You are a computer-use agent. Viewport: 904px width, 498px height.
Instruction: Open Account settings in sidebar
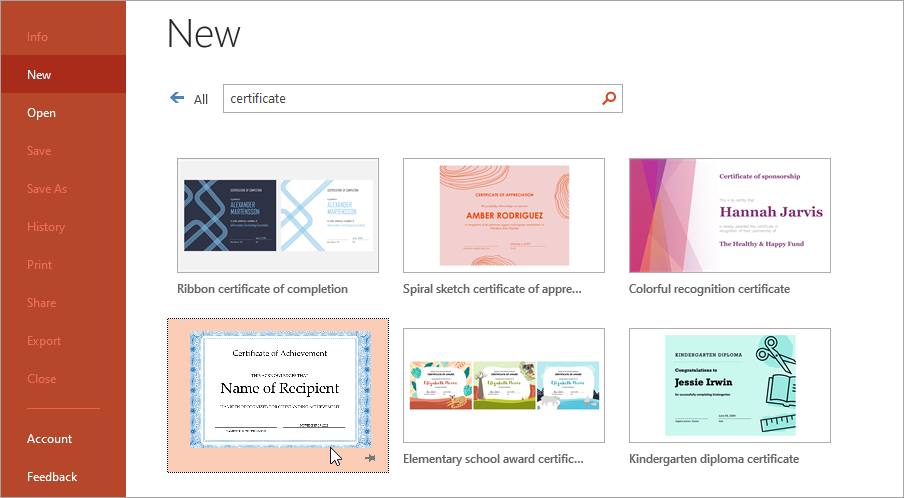[49, 439]
